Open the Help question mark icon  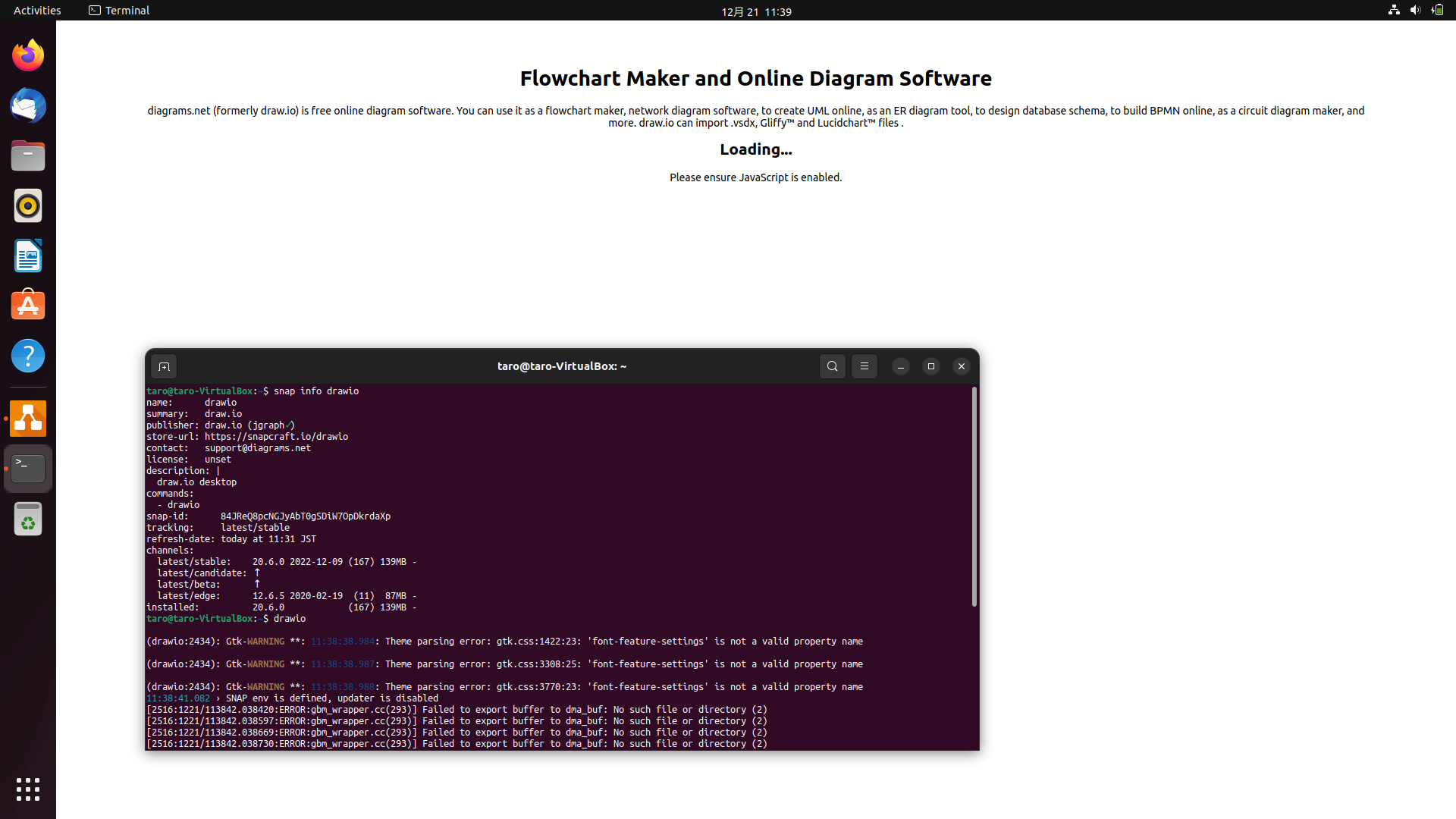[x=28, y=356]
